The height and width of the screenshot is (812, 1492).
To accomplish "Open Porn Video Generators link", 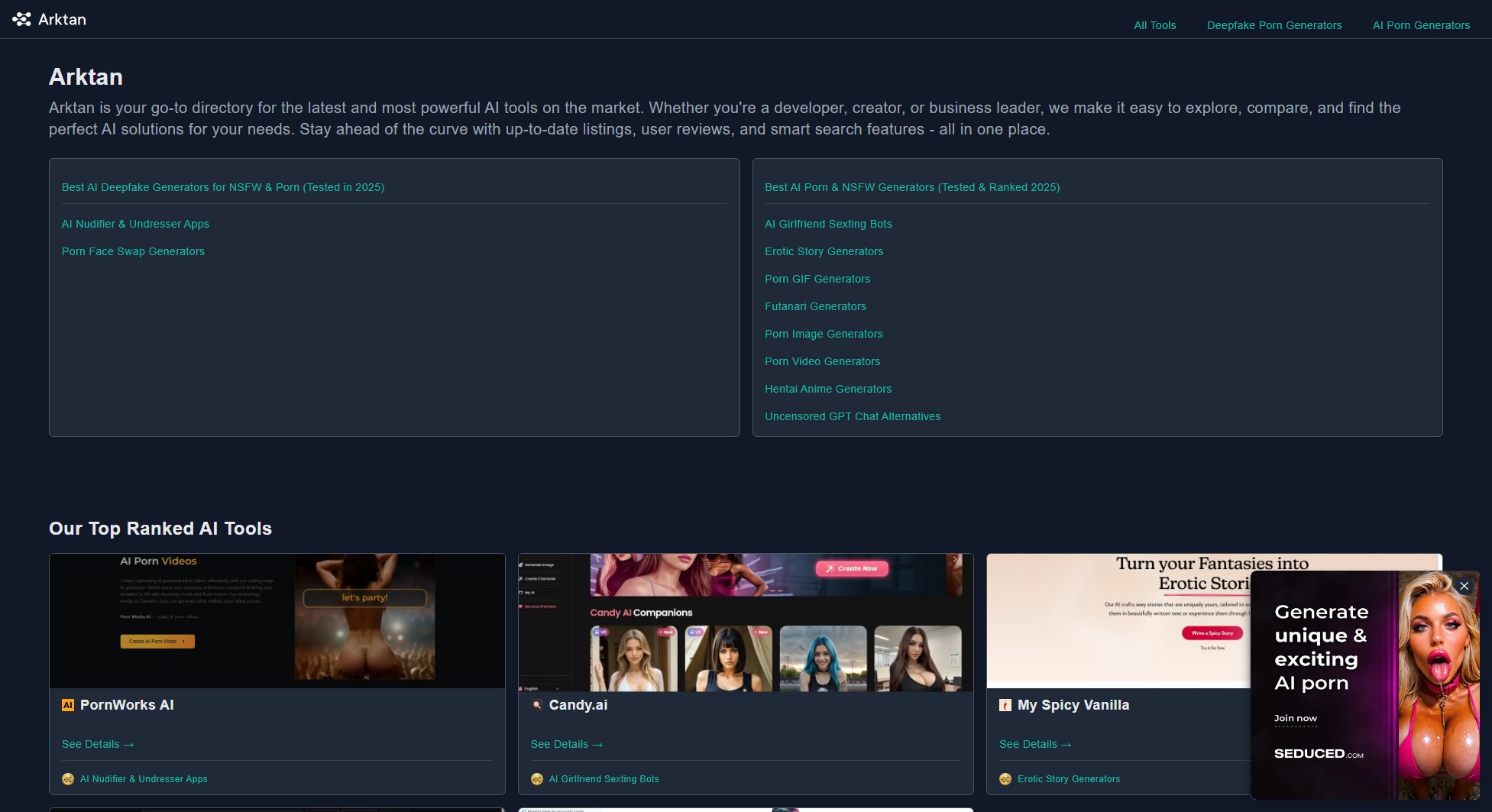I will pyautogui.click(x=822, y=361).
